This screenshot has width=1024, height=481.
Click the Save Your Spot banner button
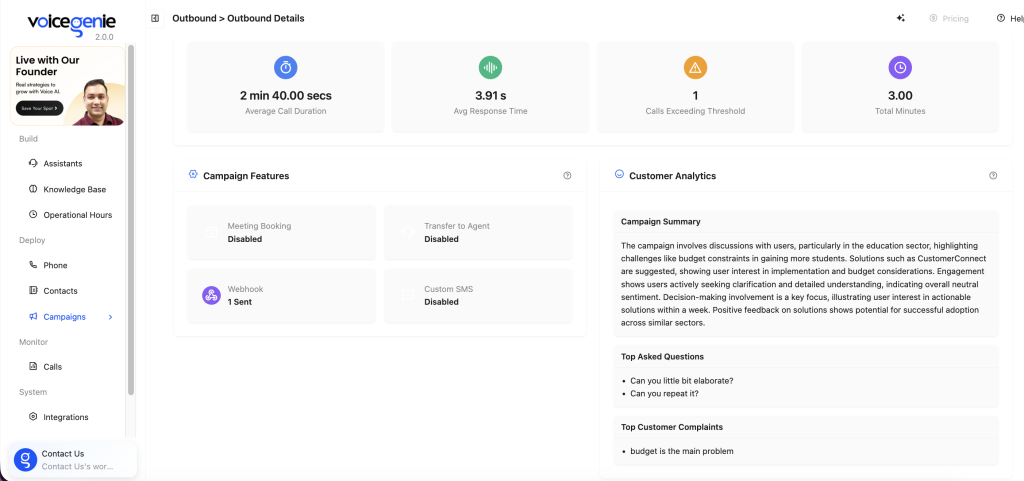click(x=40, y=107)
